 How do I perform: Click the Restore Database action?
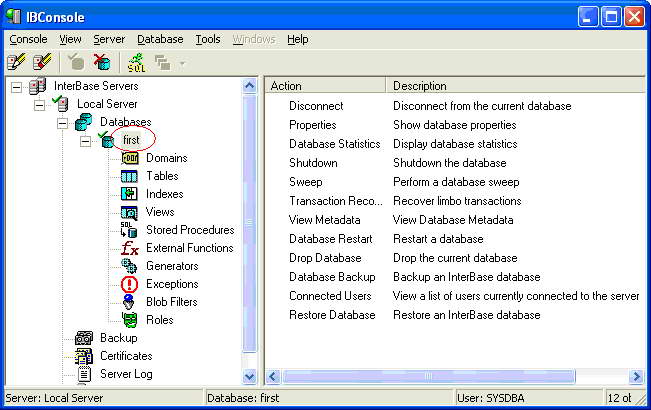point(332,315)
